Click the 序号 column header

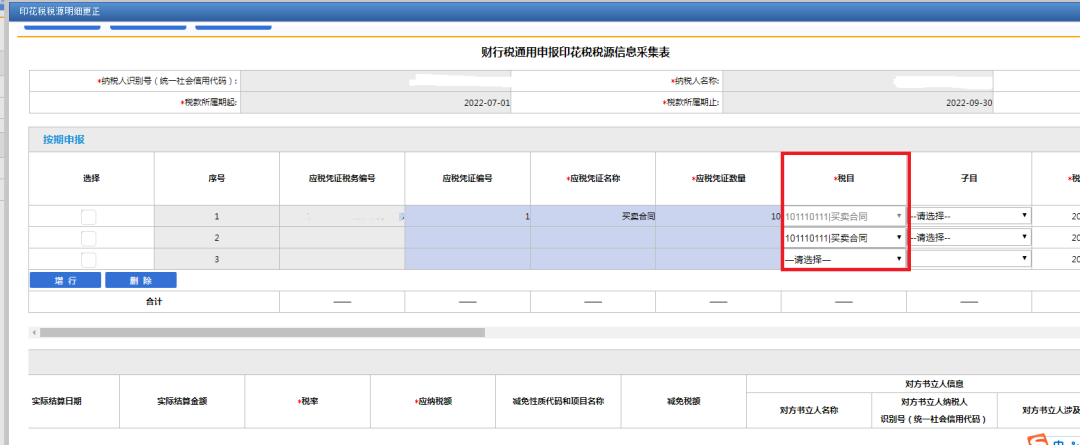(x=217, y=178)
